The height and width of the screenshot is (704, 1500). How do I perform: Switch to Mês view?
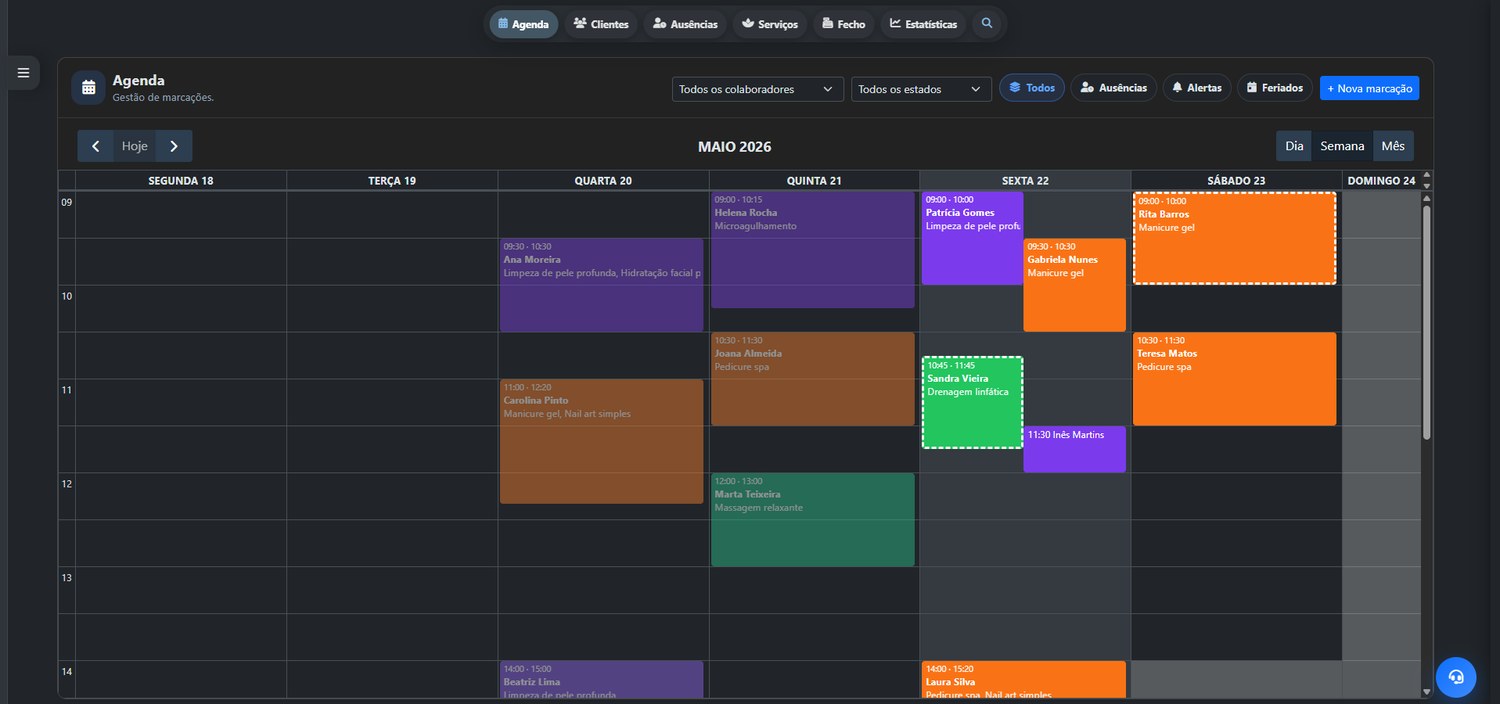pos(1393,146)
